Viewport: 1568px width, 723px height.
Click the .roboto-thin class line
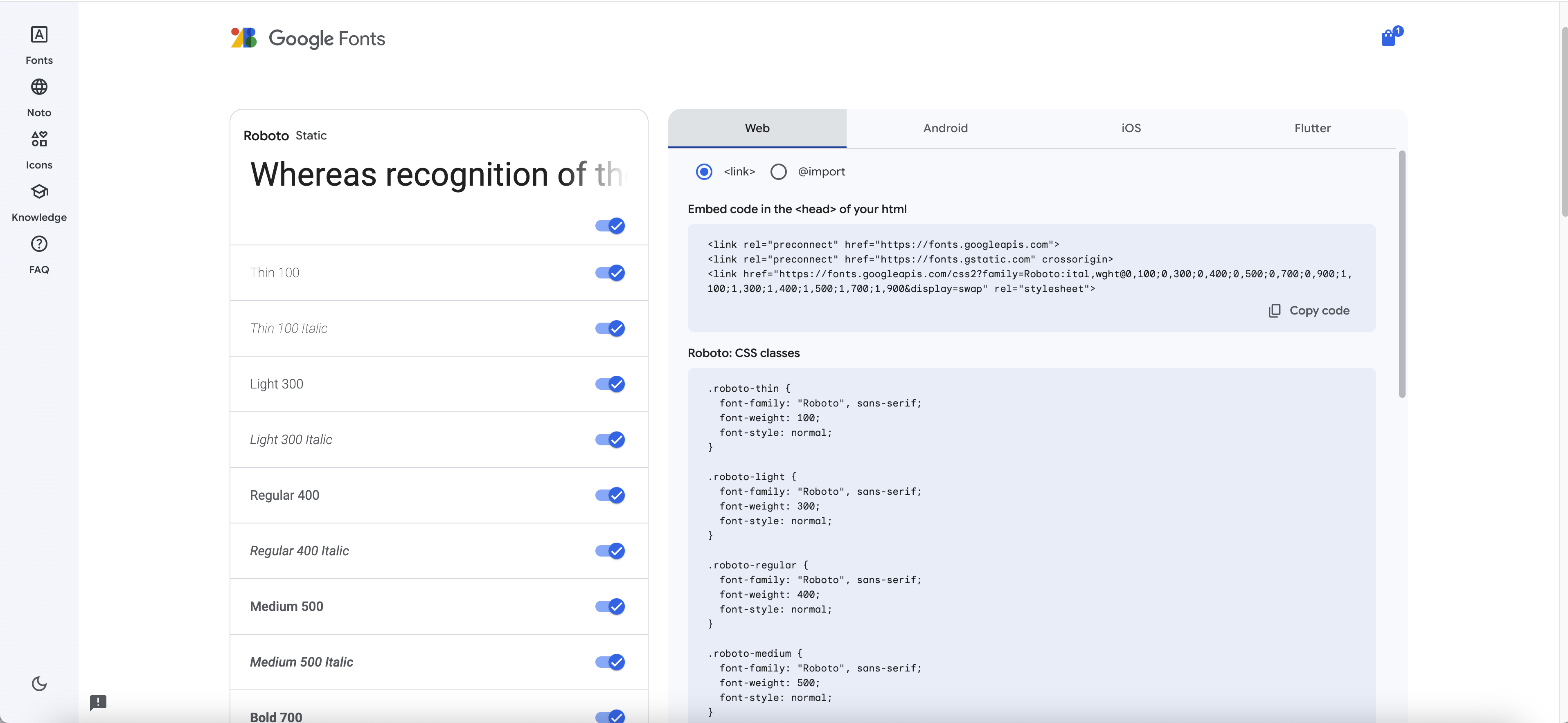point(749,388)
